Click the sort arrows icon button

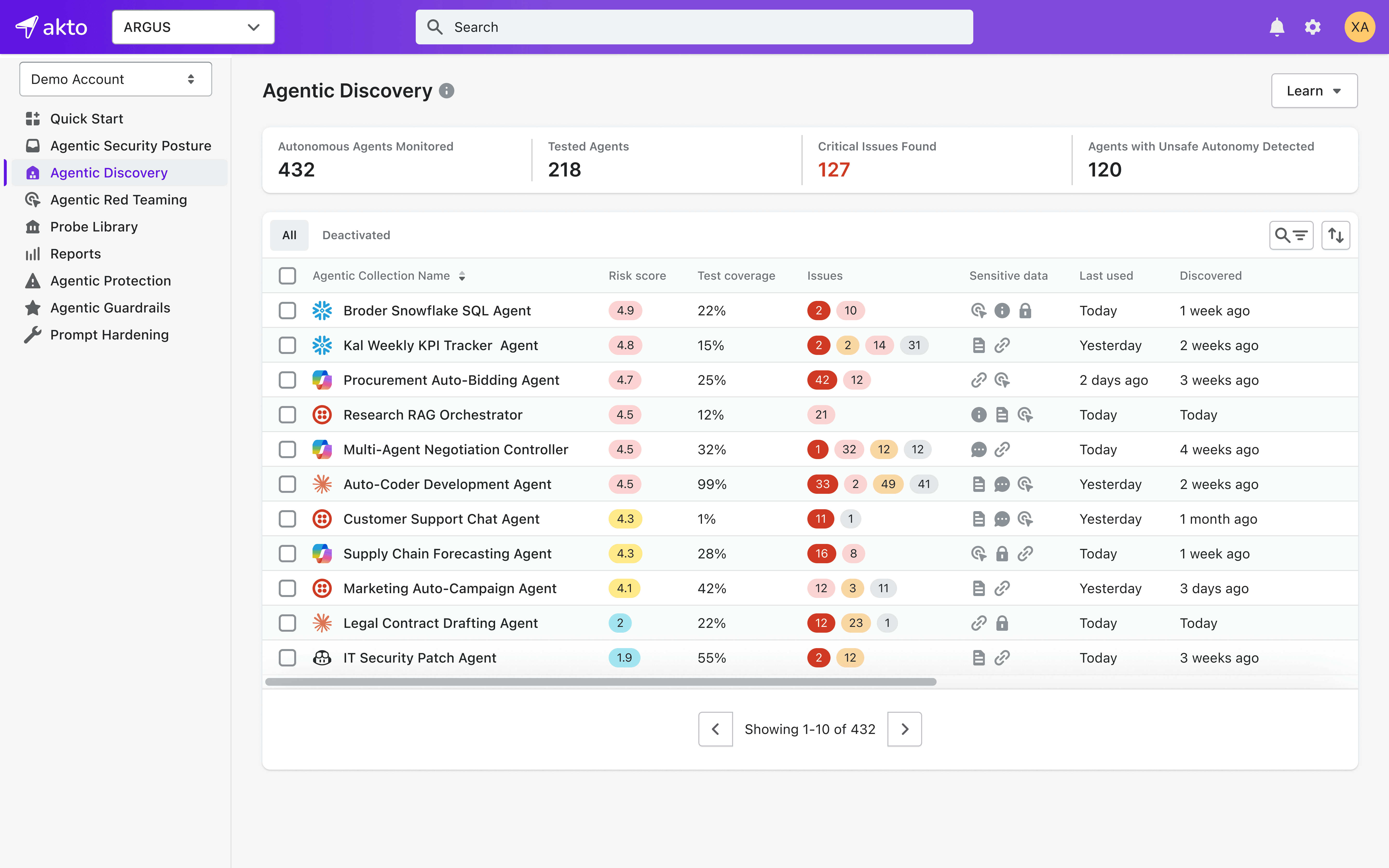coord(1336,235)
